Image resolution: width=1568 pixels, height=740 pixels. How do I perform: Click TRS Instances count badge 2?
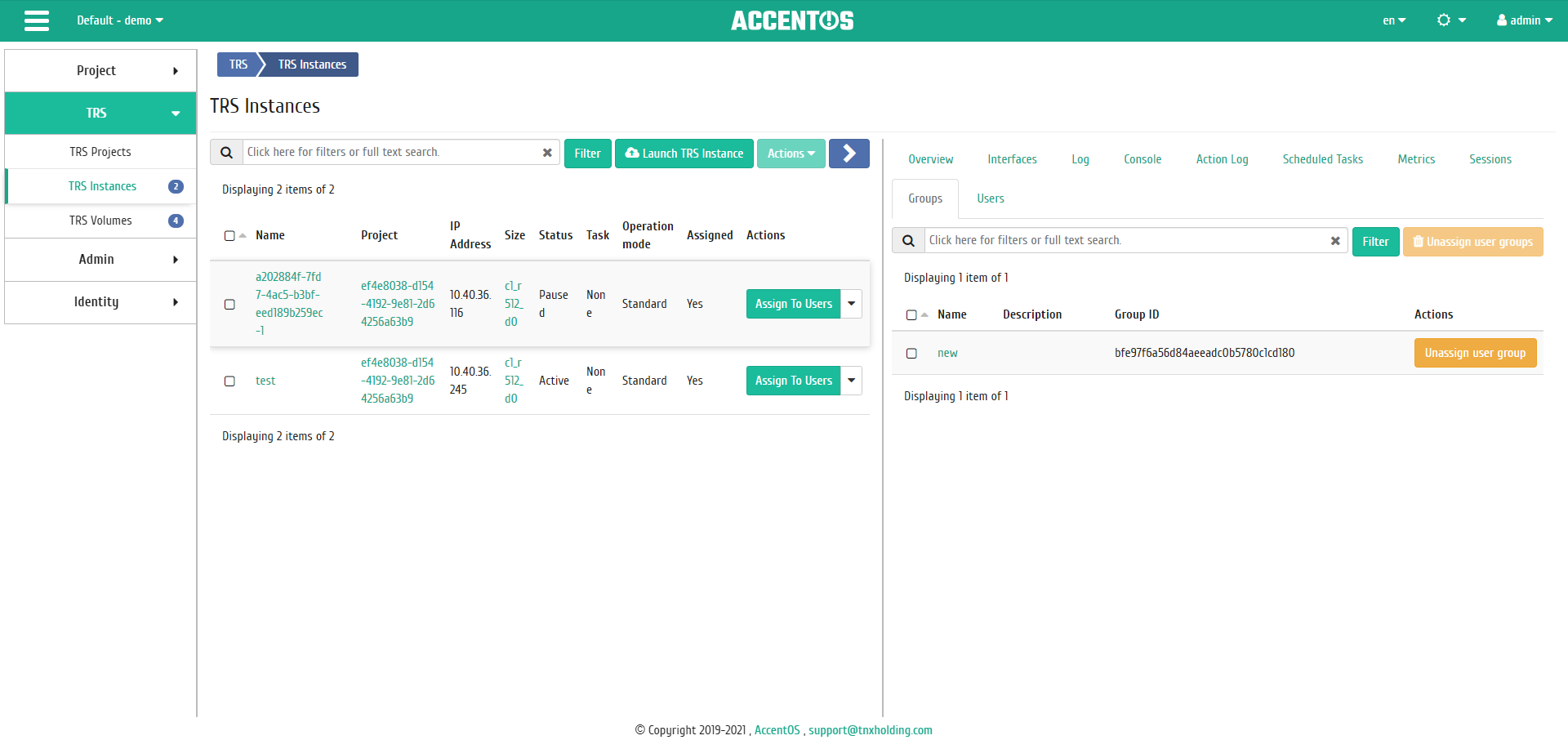coord(176,186)
